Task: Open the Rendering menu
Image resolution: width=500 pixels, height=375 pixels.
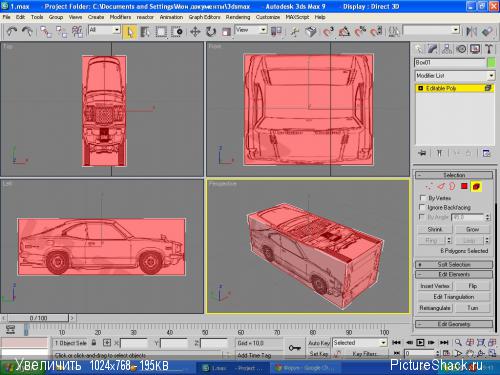Action: [238, 17]
